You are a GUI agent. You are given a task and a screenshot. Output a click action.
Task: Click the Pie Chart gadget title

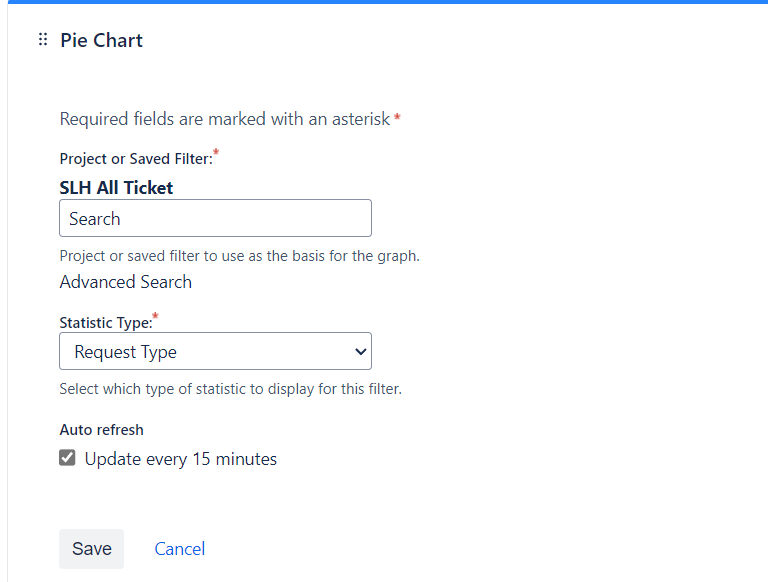101,40
